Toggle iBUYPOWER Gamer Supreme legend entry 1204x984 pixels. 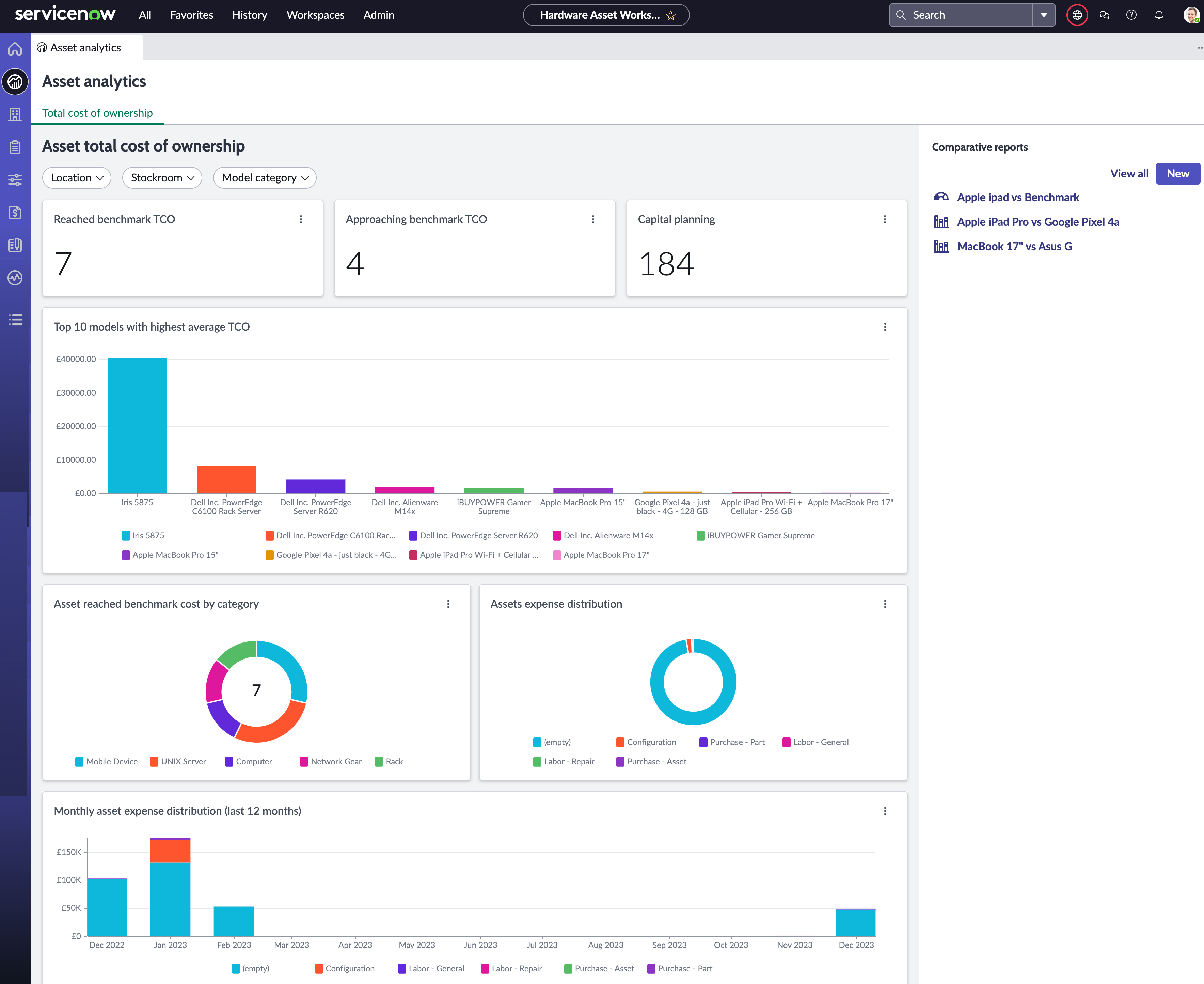(x=756, y=536)
